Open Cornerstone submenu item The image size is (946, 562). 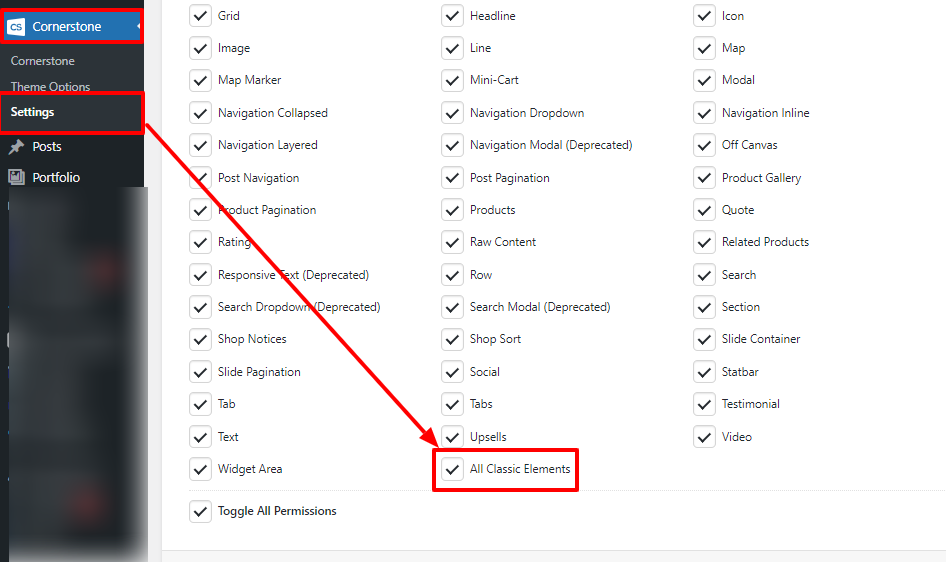coord(43,61)
